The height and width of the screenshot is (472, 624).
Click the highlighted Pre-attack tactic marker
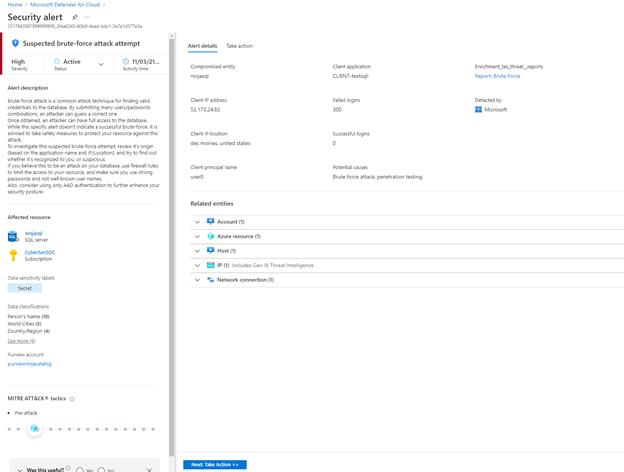tap(35, 429)
